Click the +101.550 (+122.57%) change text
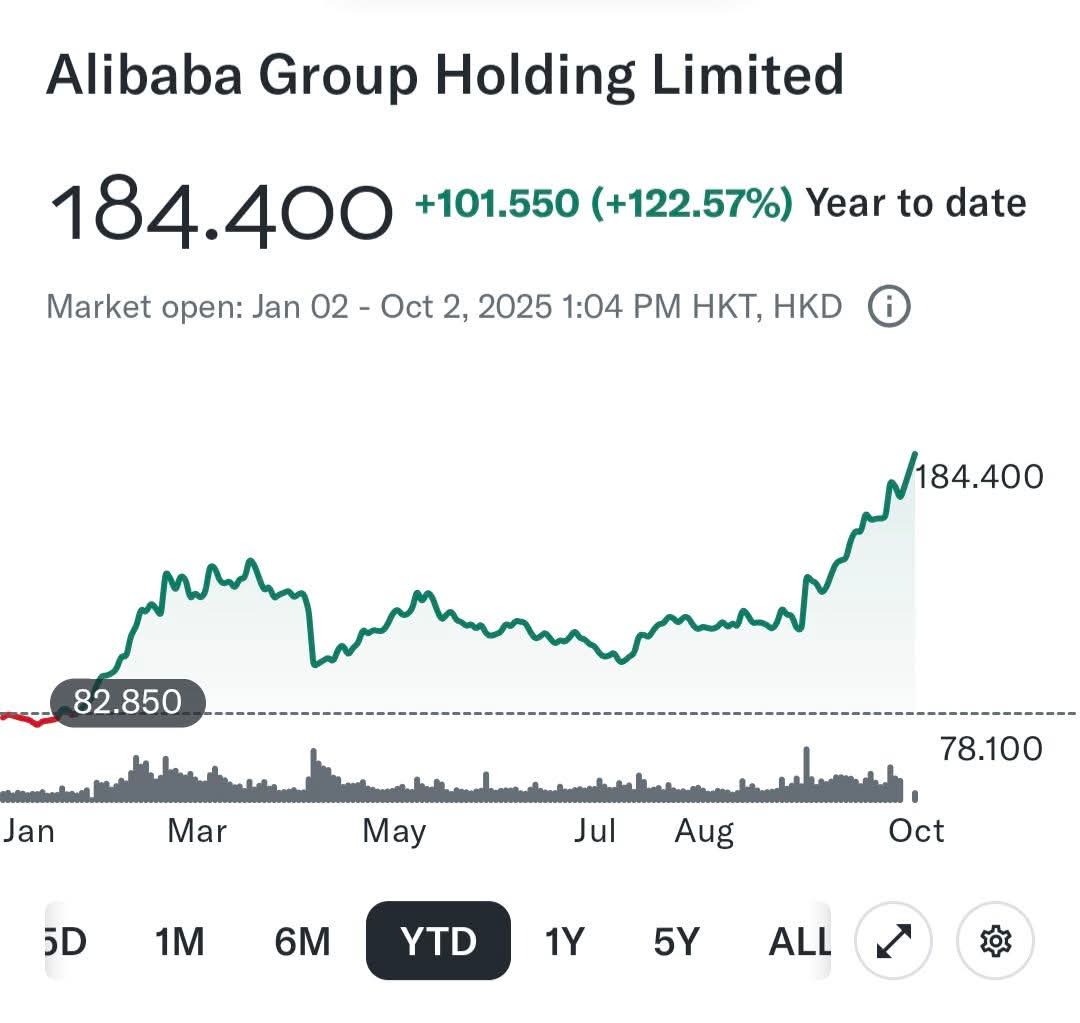The image size is (1080, 1023). point(603,204)
